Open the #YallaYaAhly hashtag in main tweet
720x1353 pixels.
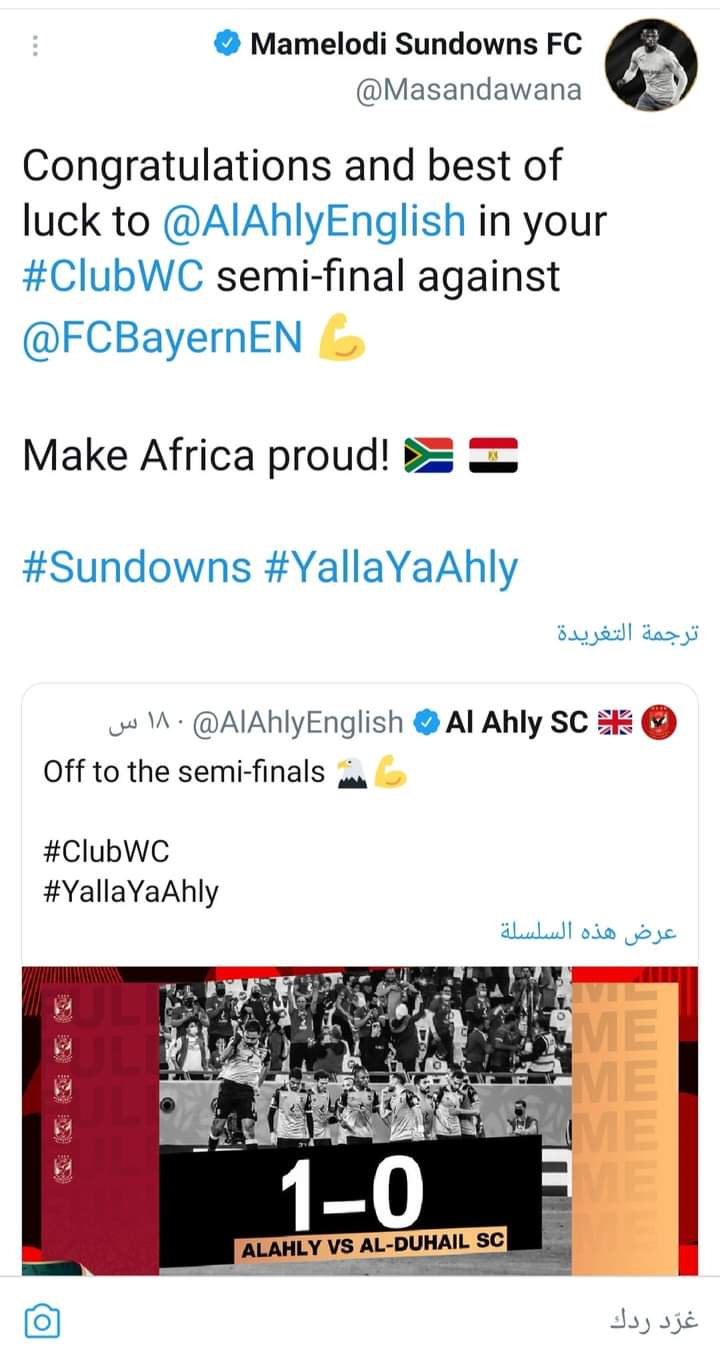391,567
